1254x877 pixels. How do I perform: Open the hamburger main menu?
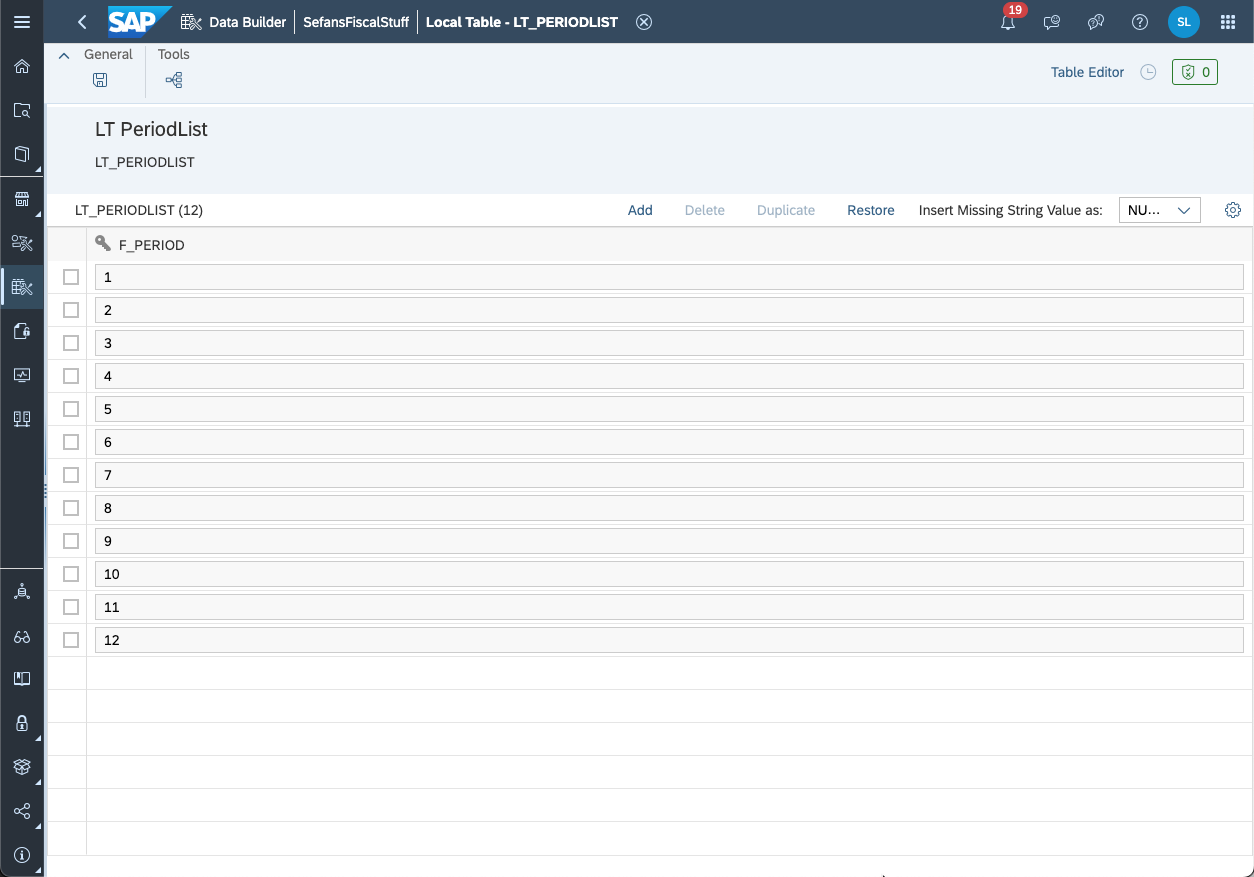coord(22,22)
